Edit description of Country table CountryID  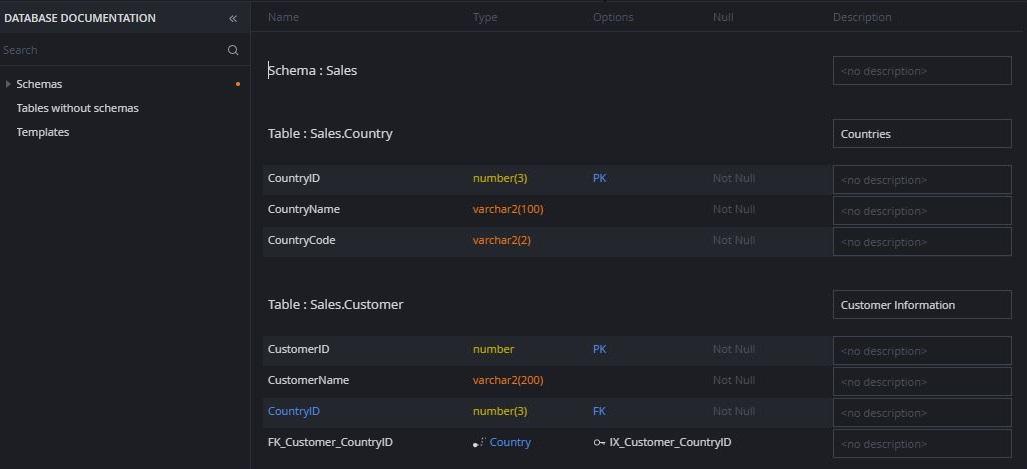(x=922, y=179)
